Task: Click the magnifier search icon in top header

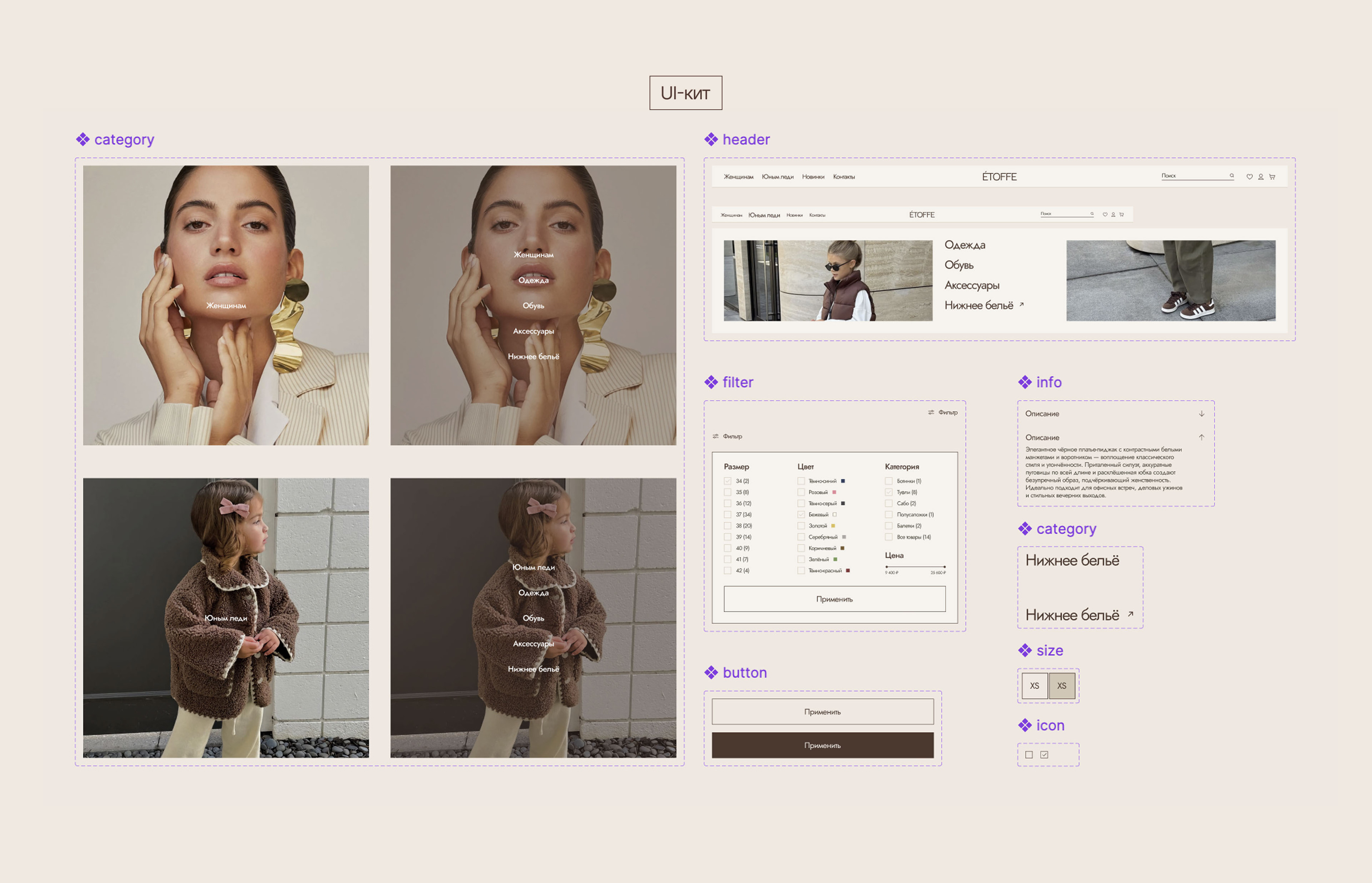Action: click(x=1231, y=176)
